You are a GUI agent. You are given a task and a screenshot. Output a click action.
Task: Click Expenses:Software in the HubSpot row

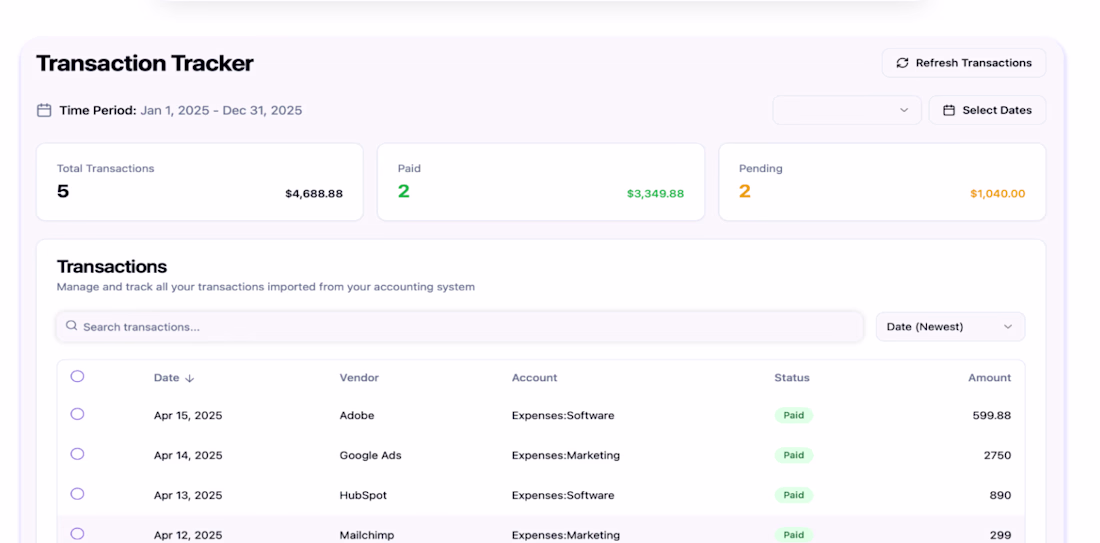click(x=563, y=495)
